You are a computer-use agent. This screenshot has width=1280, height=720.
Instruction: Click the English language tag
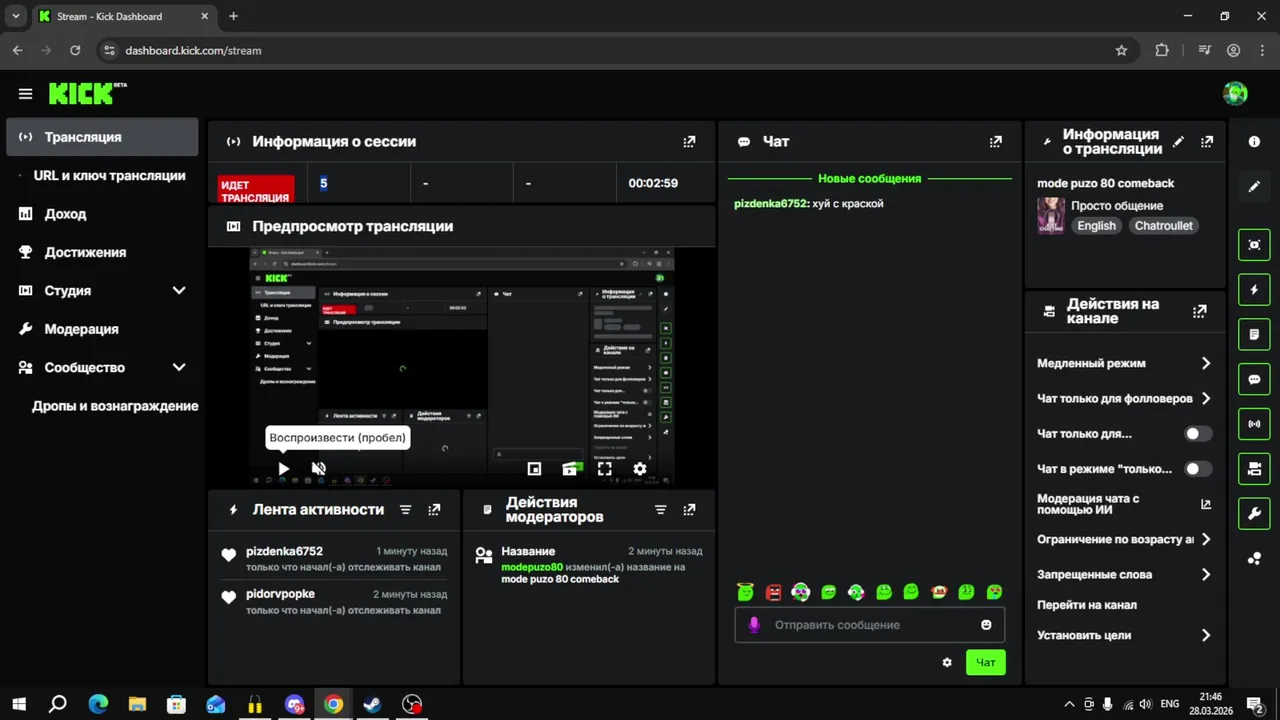[1096, 226]
